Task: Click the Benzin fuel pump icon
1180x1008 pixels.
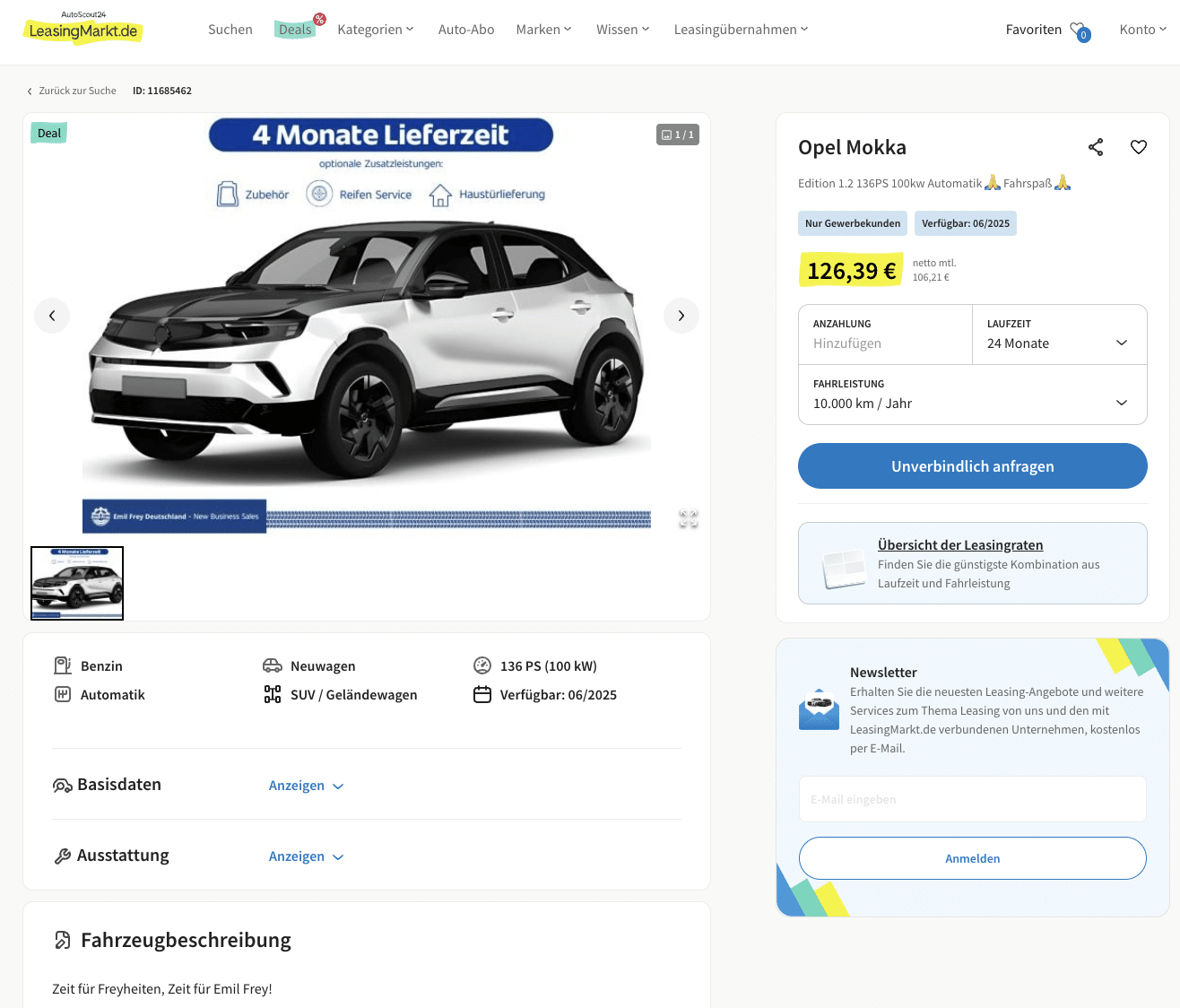Action: [63, 665]
